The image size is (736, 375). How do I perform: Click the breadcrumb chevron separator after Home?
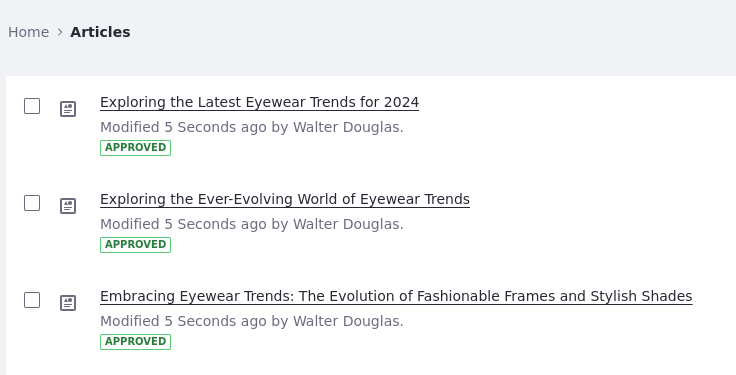60,32
